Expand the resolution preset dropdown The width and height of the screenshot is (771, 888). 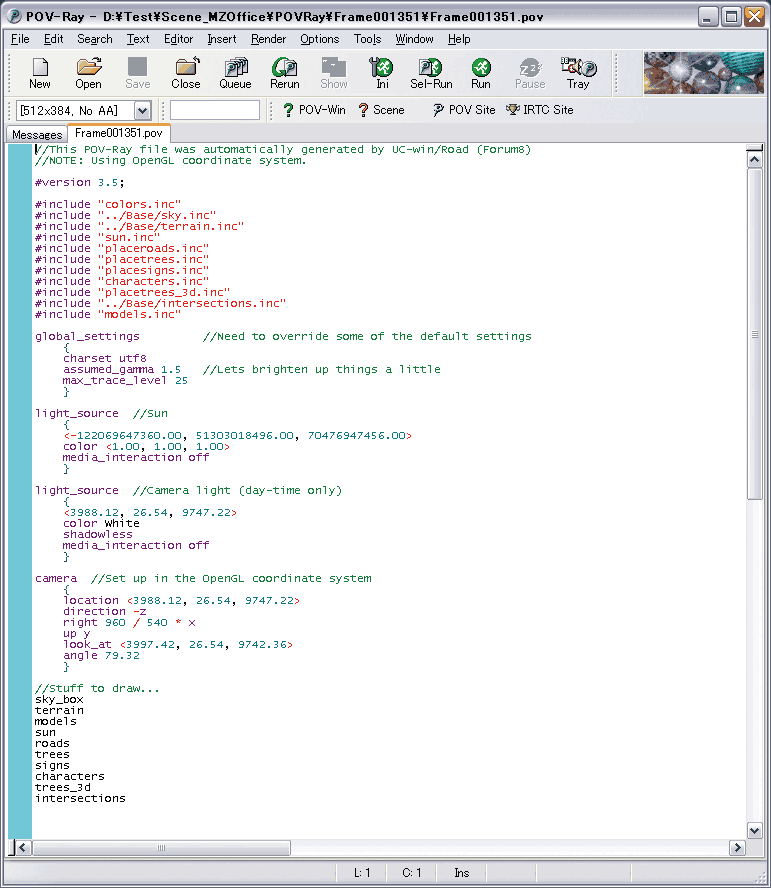143,110
